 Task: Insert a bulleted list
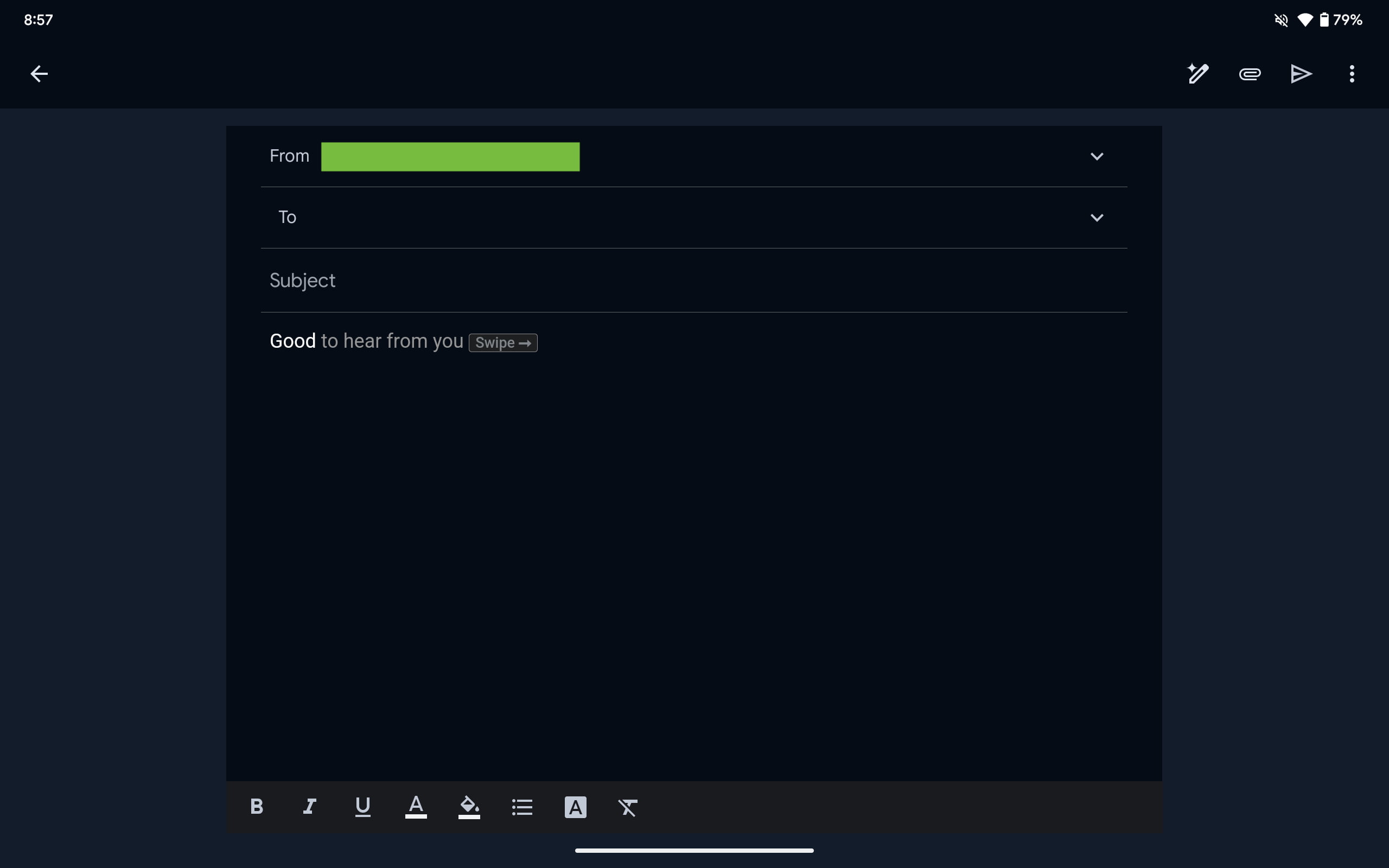click(522, 807)
